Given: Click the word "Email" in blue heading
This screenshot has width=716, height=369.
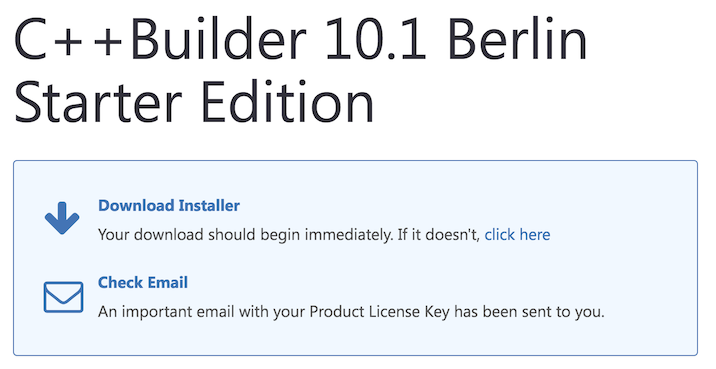Looking at the screenshot, I should click(x=167, y=283).
